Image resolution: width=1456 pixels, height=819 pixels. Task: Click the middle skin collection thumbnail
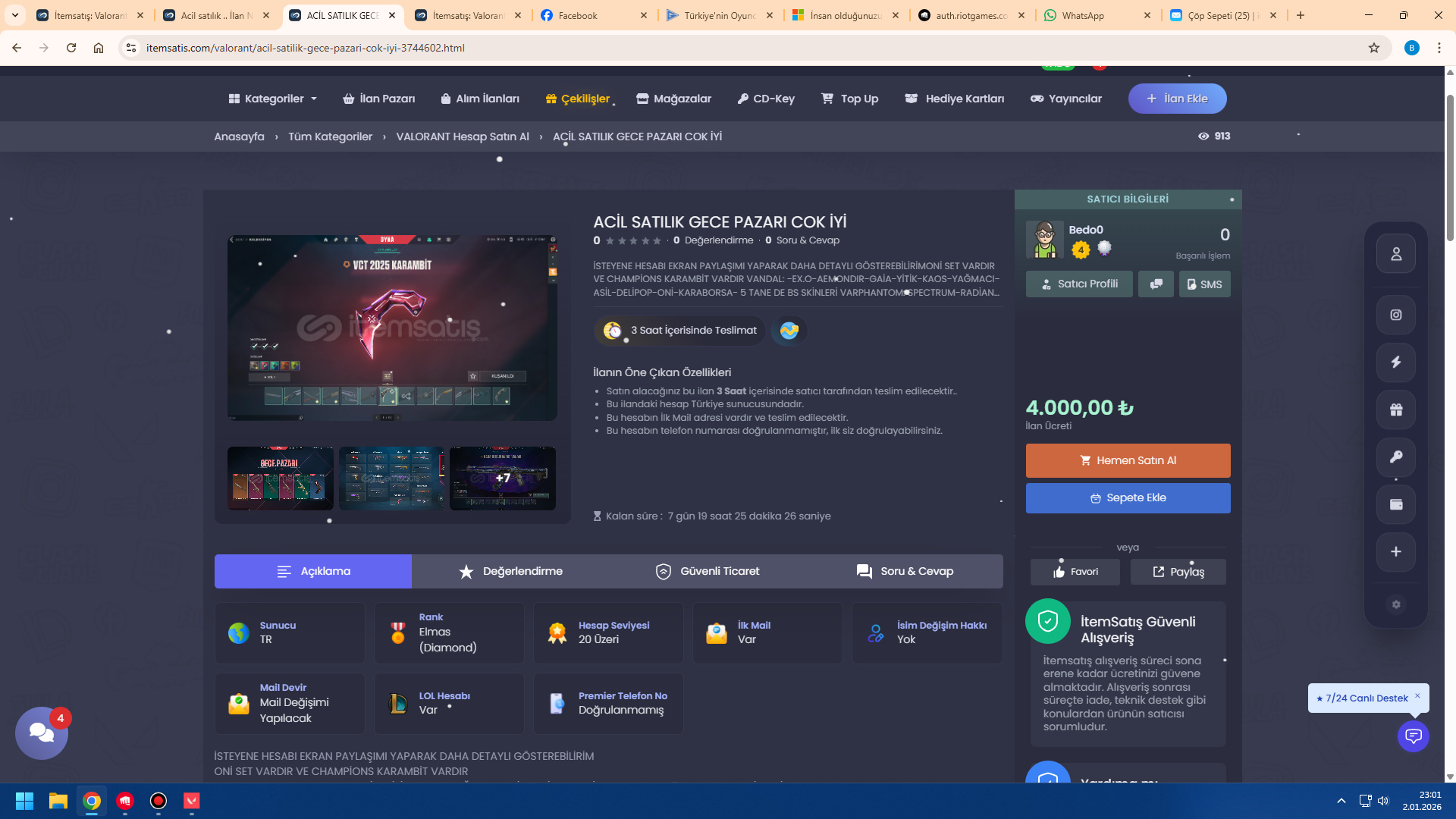coord(392,479)
